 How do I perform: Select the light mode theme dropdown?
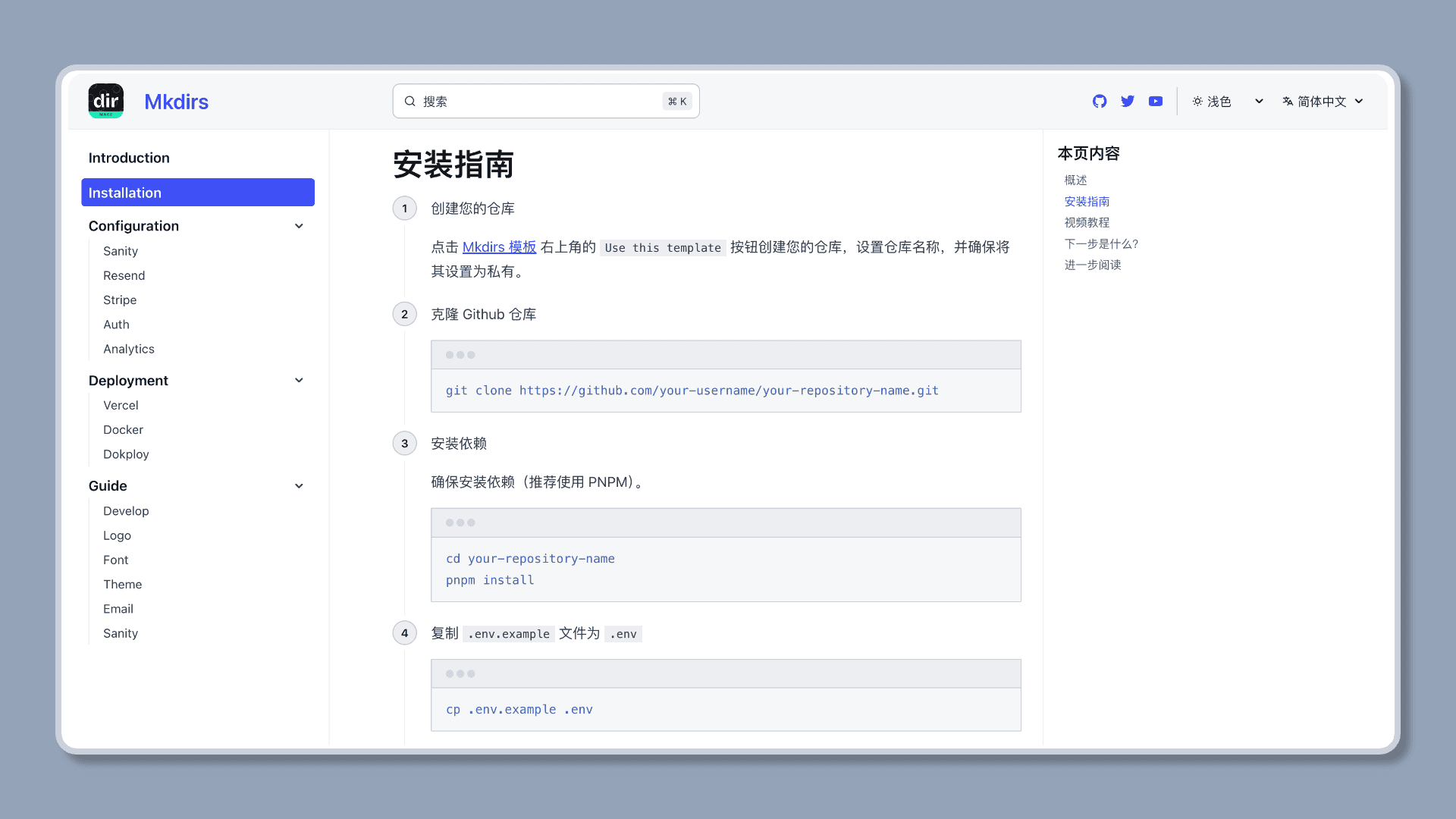point(1228,100)
